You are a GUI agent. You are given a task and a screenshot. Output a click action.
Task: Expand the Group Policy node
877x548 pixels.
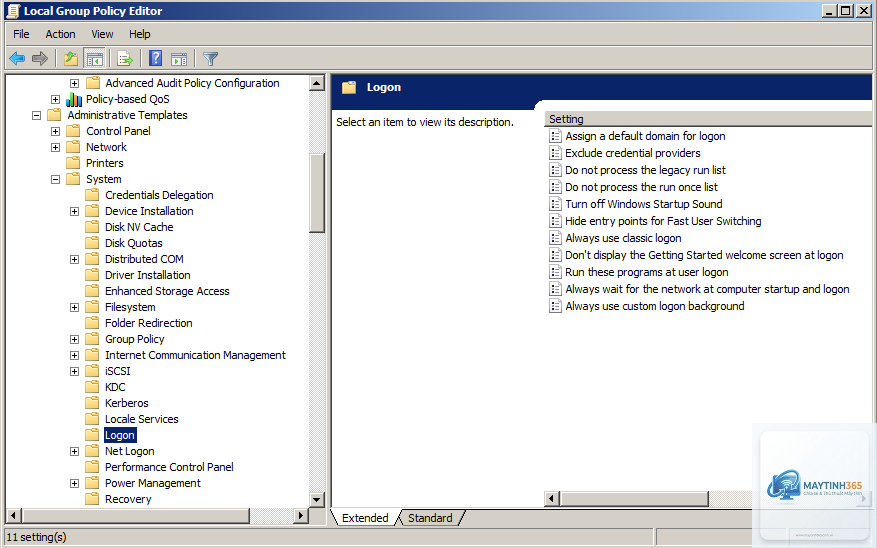click(74, 339)
